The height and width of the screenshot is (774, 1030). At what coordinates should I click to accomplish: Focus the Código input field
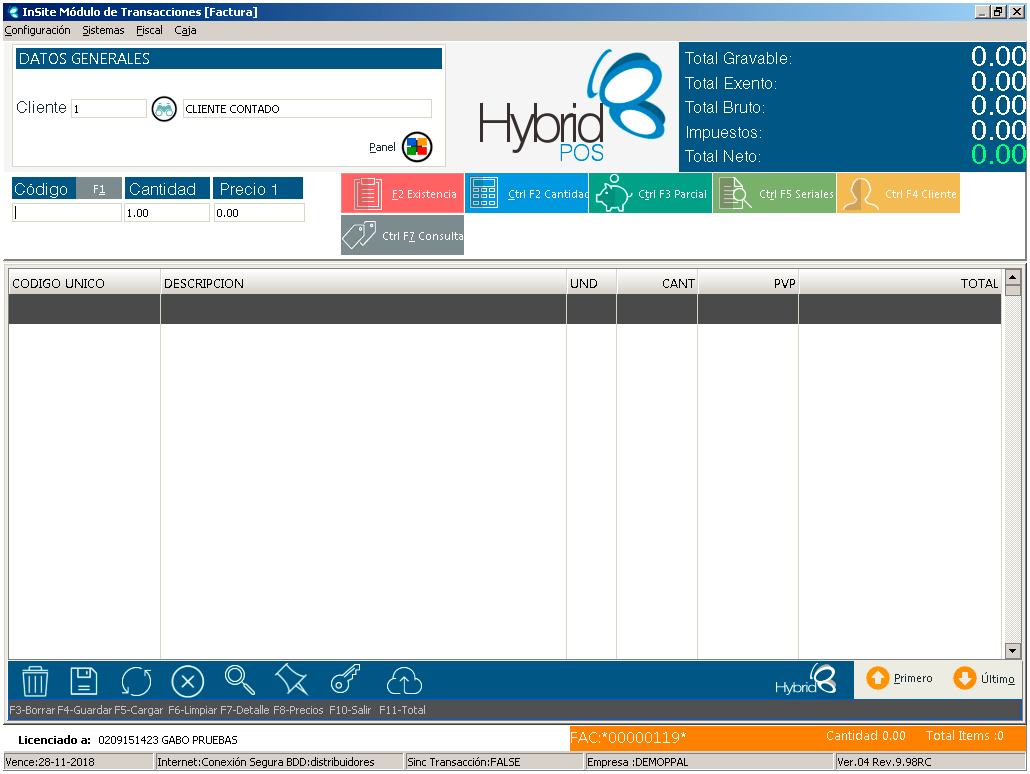(67, 212)
